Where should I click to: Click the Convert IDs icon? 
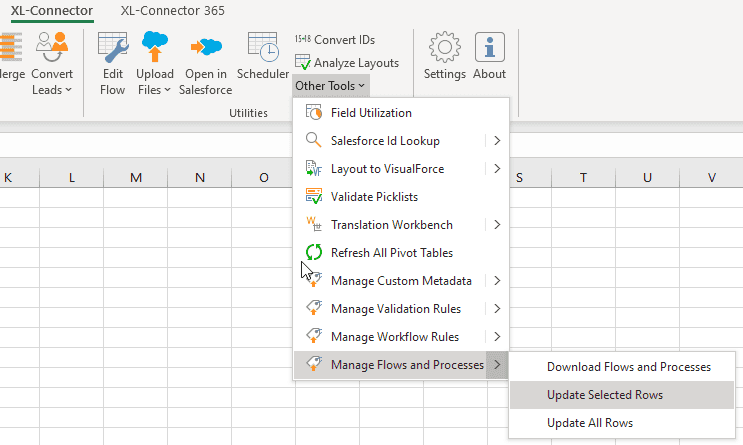coord(303,39)
